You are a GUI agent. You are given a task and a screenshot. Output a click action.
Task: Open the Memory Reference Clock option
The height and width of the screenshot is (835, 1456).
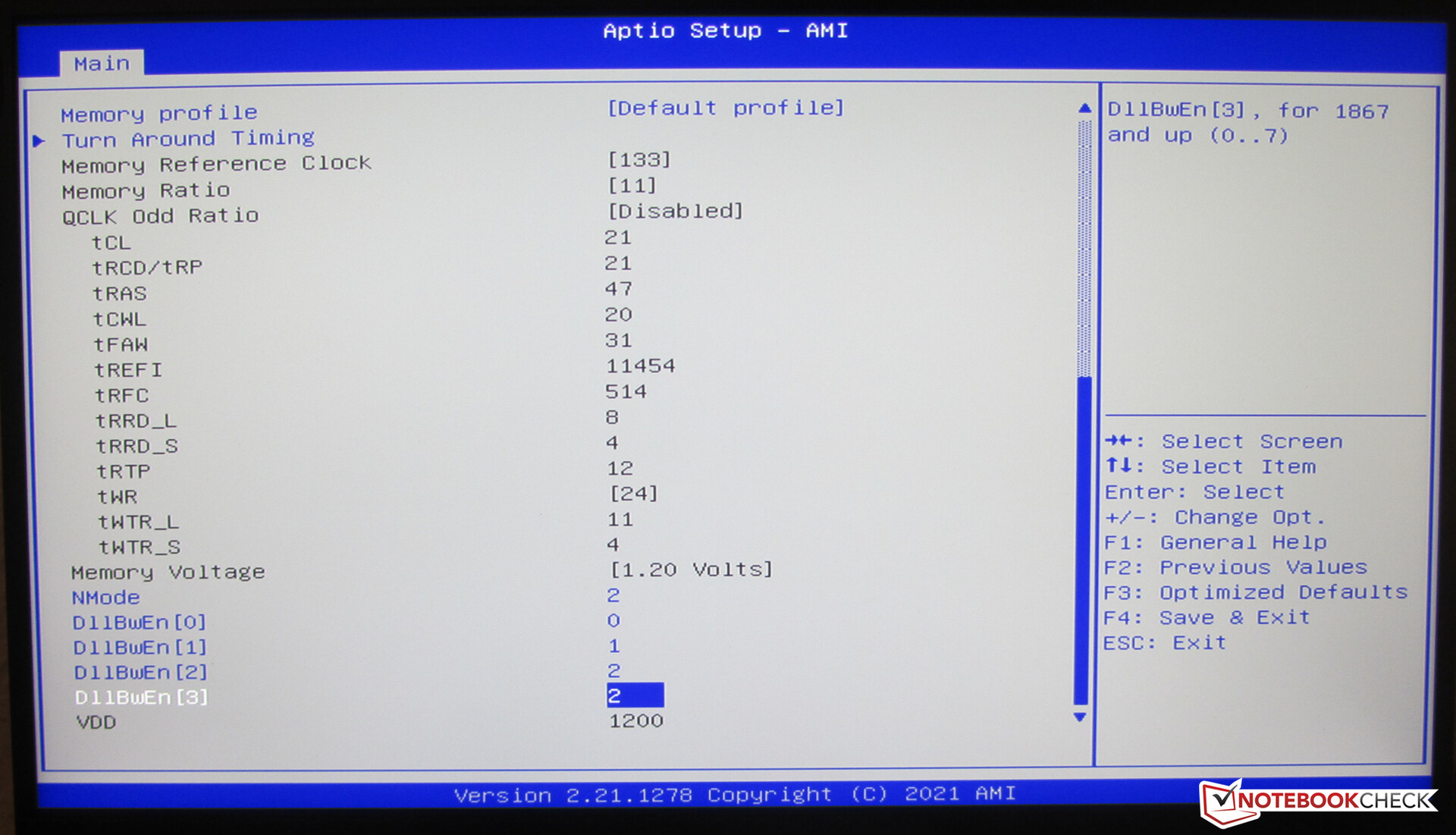[x=639, y=160]
